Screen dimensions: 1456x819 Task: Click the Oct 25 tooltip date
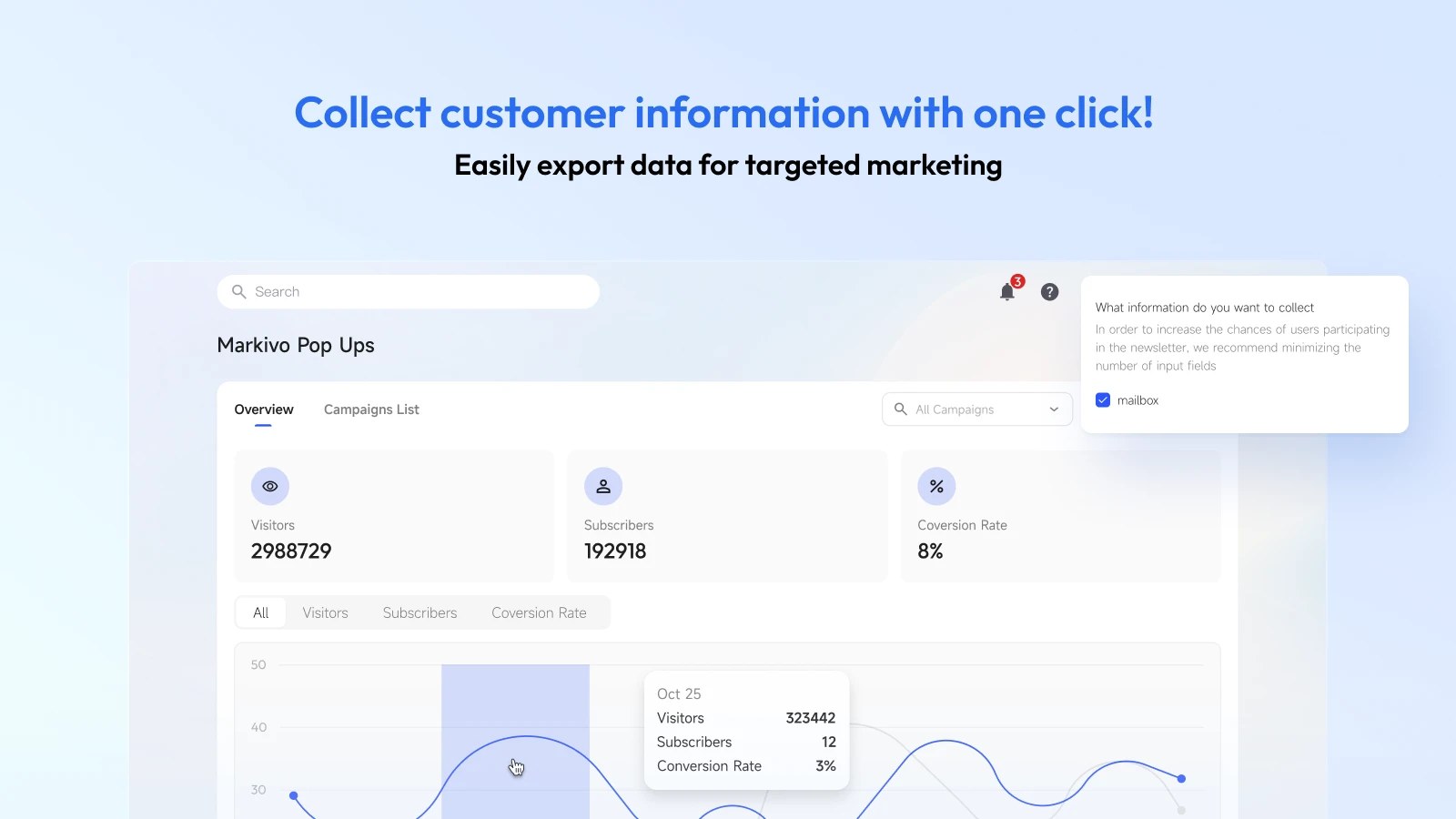tap(679, 694)
